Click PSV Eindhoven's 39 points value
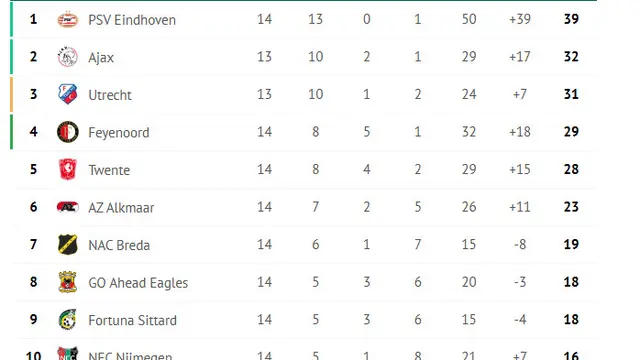Viewport: 640px width, 360px height. click(571, 19)
